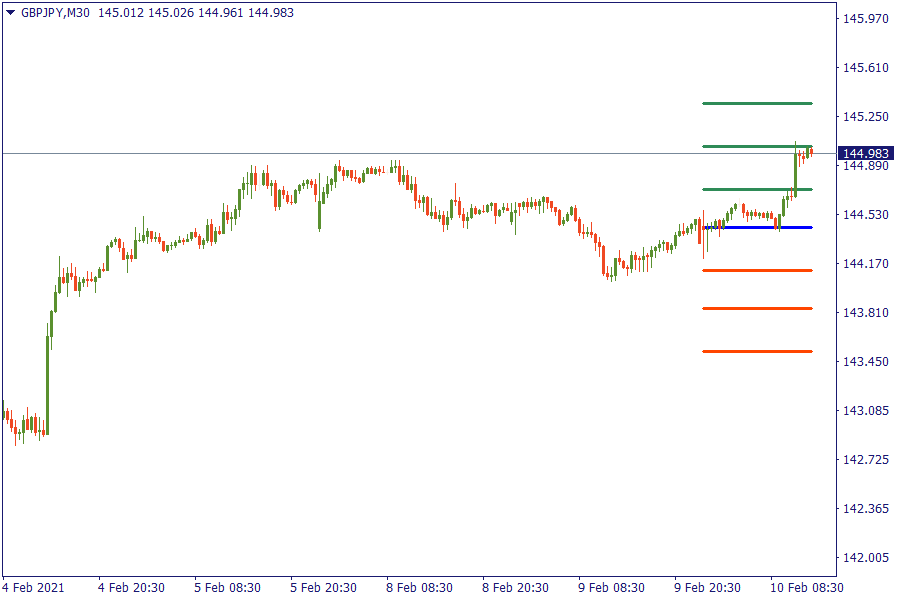900x600 pixels.
Task: Click the 142.005 price scale label
Action: [866, 557]
